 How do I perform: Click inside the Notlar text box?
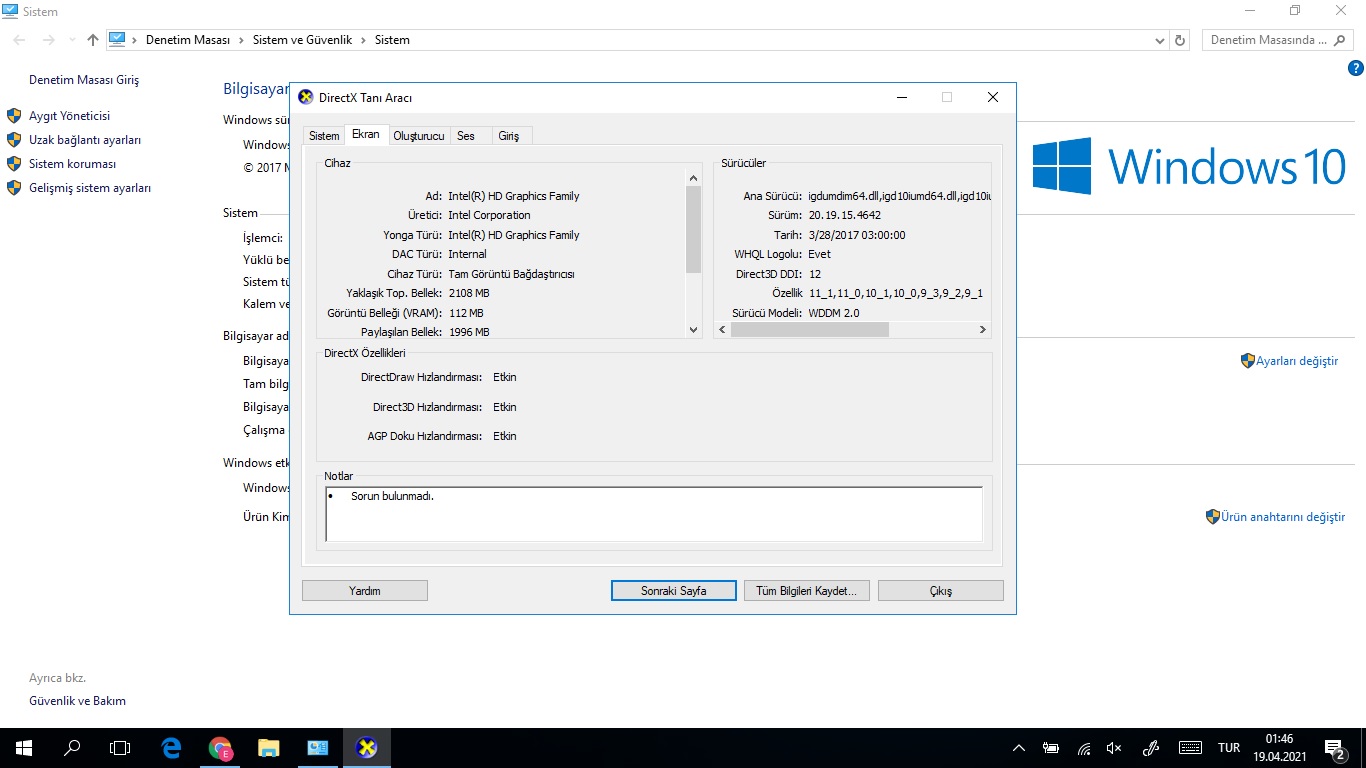(654, 514)
